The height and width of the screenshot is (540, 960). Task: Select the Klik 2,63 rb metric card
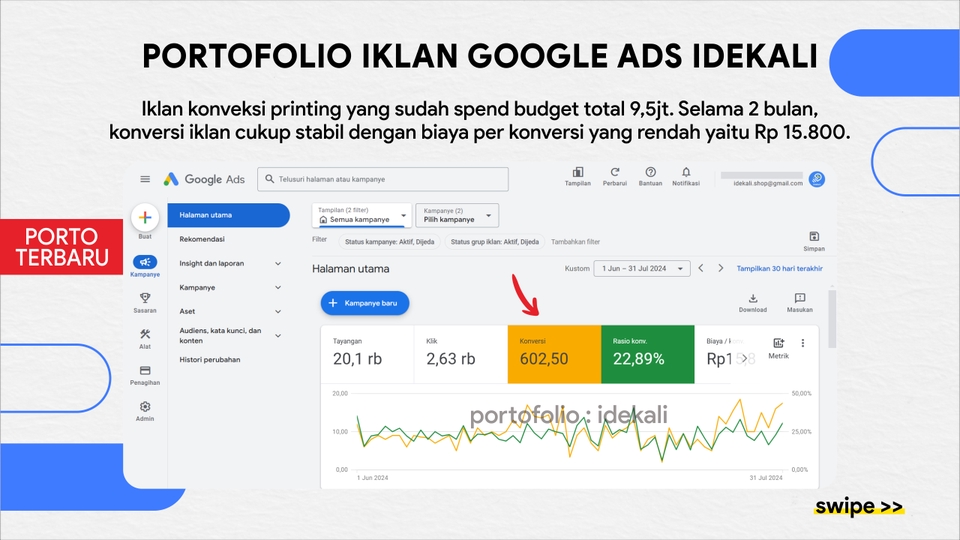(x=461, y=354)
